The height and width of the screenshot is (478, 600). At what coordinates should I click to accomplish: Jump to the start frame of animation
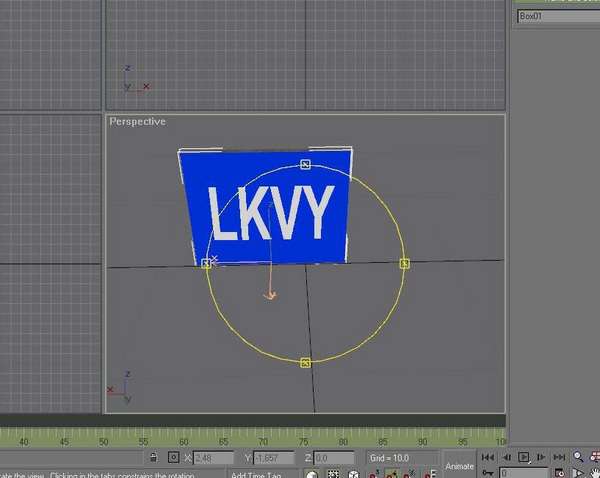pyautogui.click(x=488, y=457)
